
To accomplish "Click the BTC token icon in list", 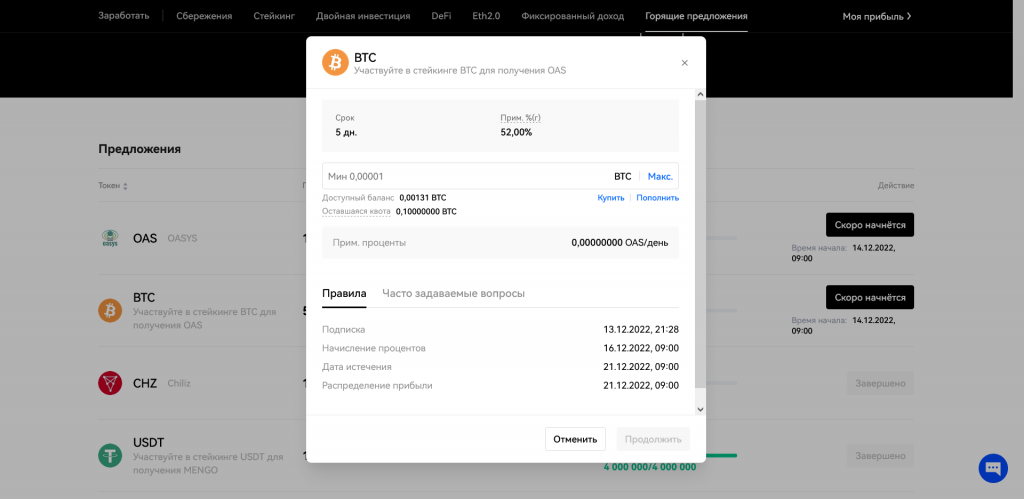I will pos(110,311).
